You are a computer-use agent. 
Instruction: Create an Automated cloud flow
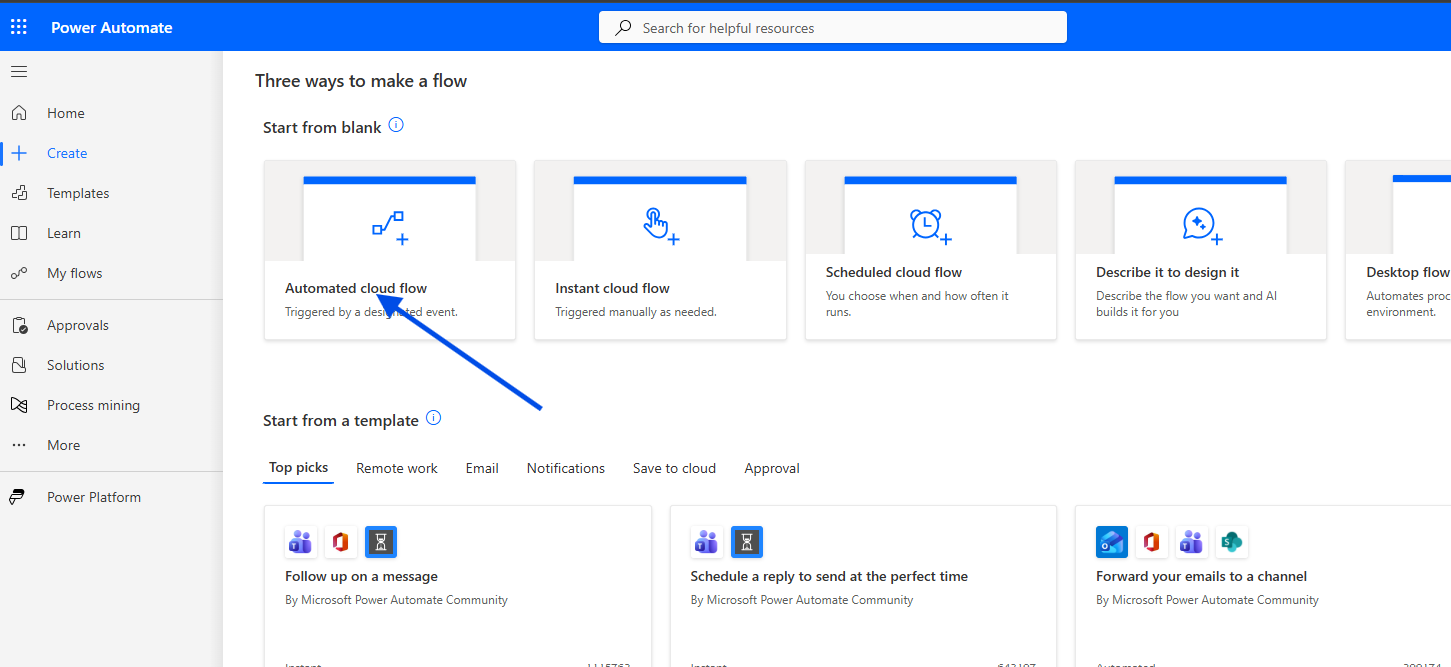pos(389,250)
